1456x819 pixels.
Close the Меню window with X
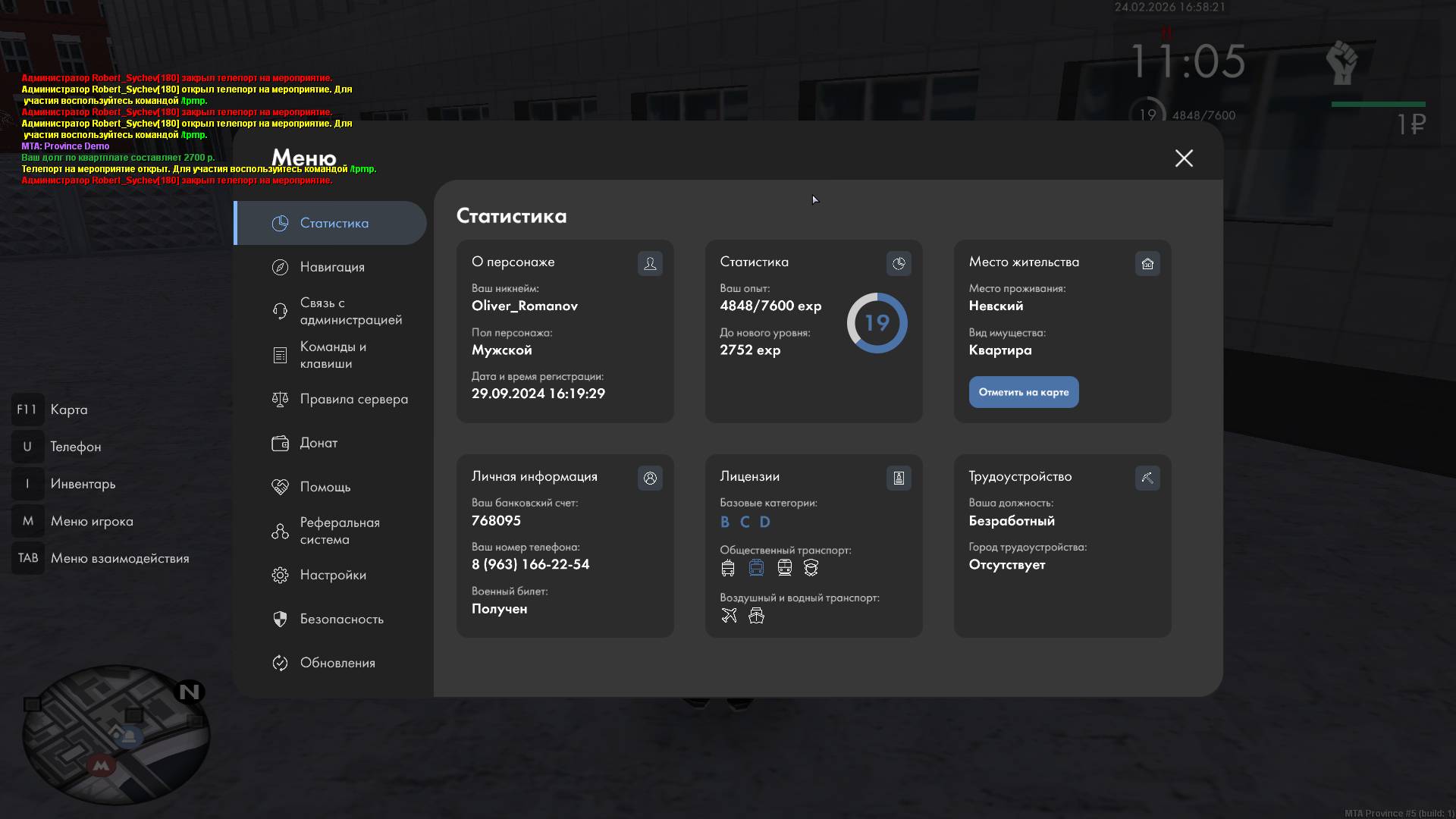coord(1184,158)
